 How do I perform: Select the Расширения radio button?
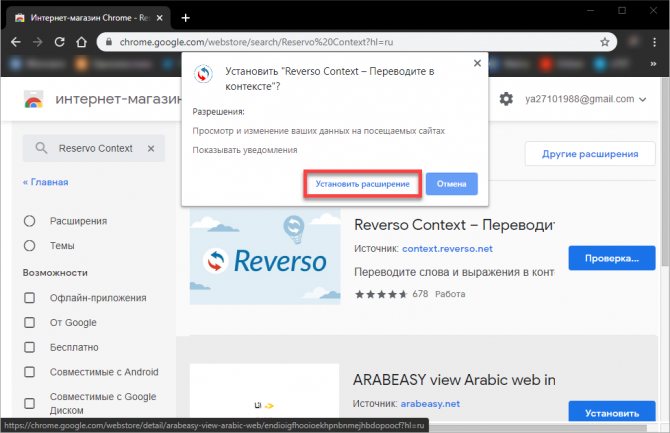(x=29, y=221)
